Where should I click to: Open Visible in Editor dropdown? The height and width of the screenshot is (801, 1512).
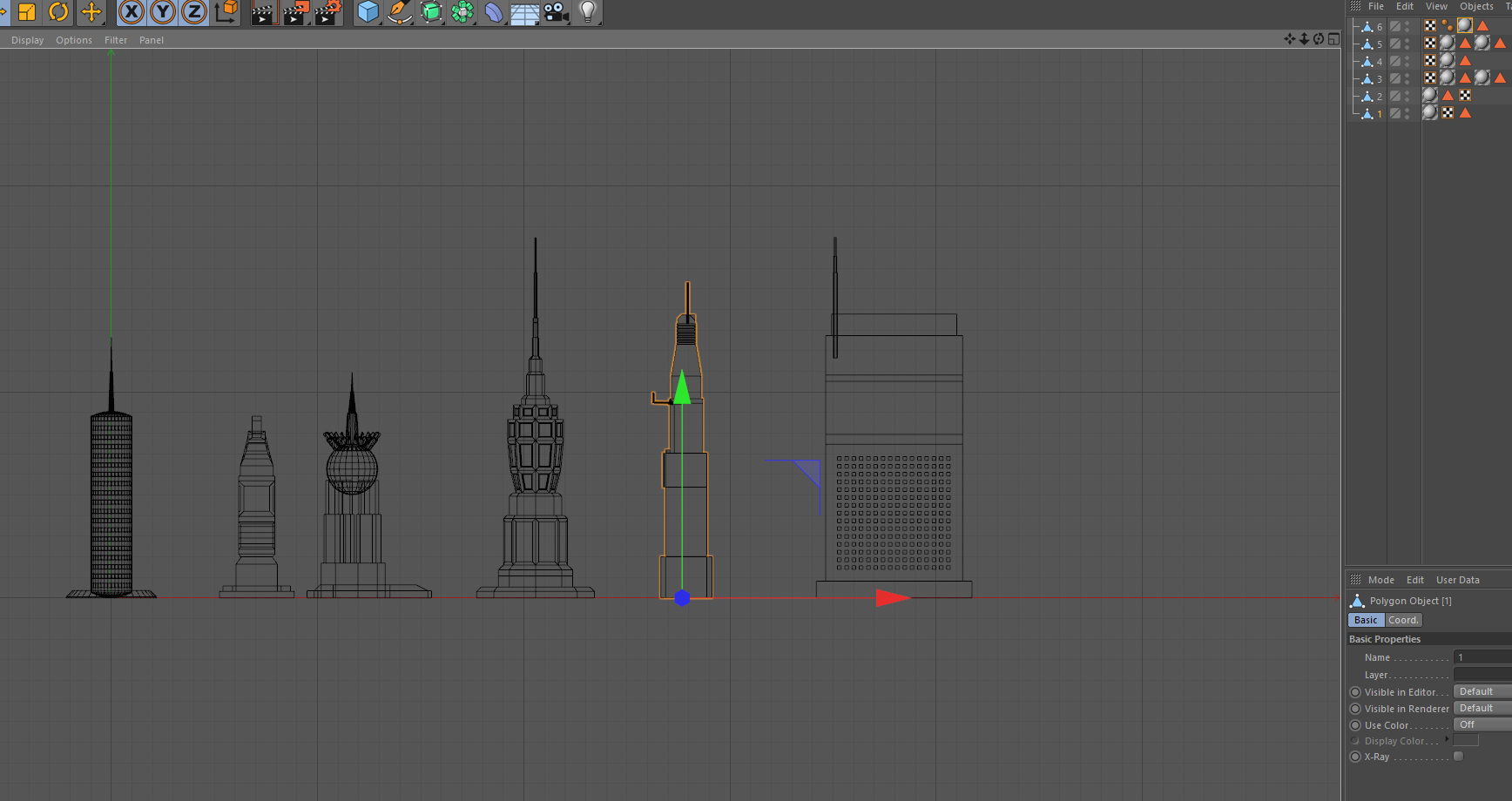point(1482,691)
